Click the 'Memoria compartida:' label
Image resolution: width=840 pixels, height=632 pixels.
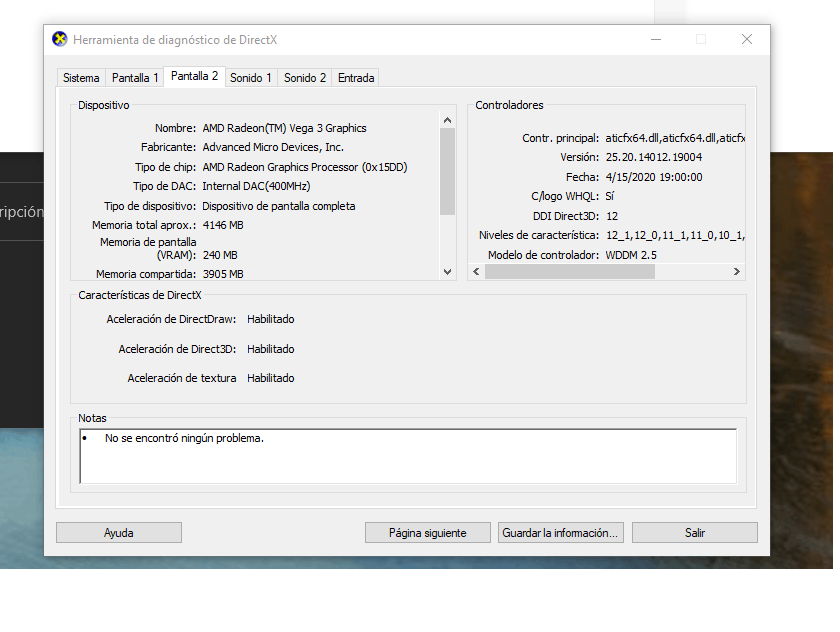146,274
